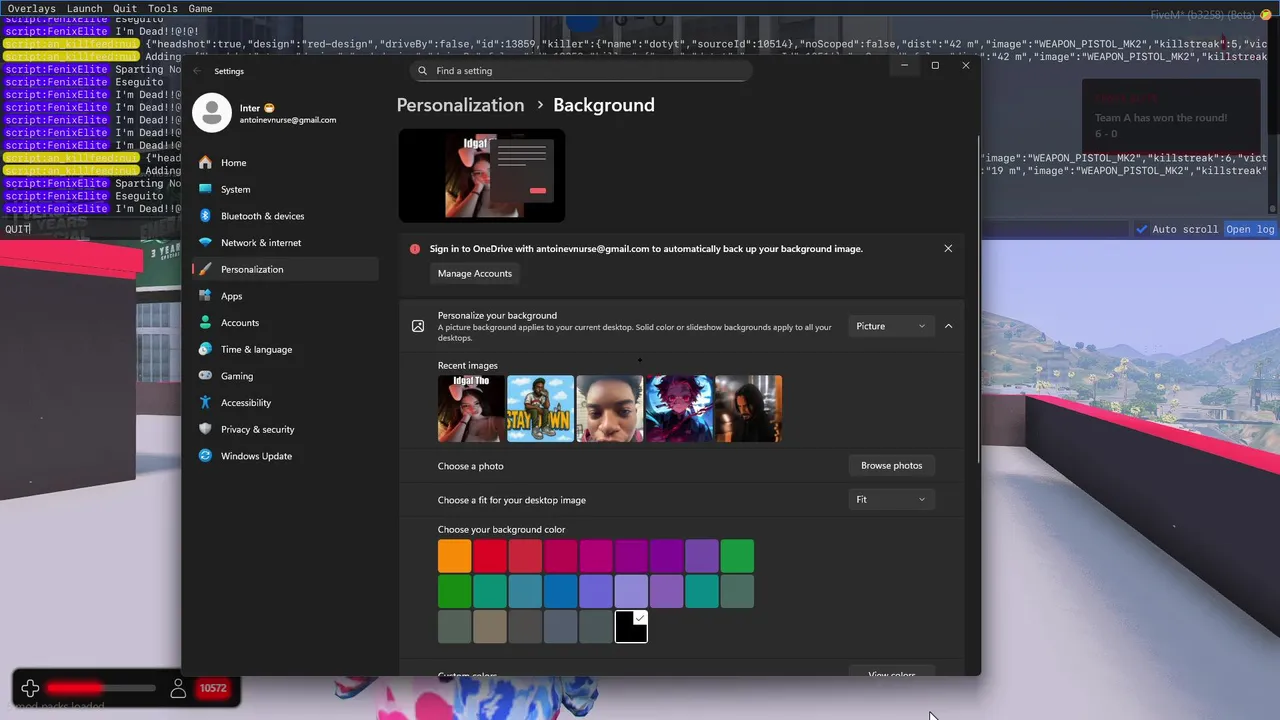The image size is (1280, 720).
Task: Click Open log button in console
Action: pos(1251,229)
